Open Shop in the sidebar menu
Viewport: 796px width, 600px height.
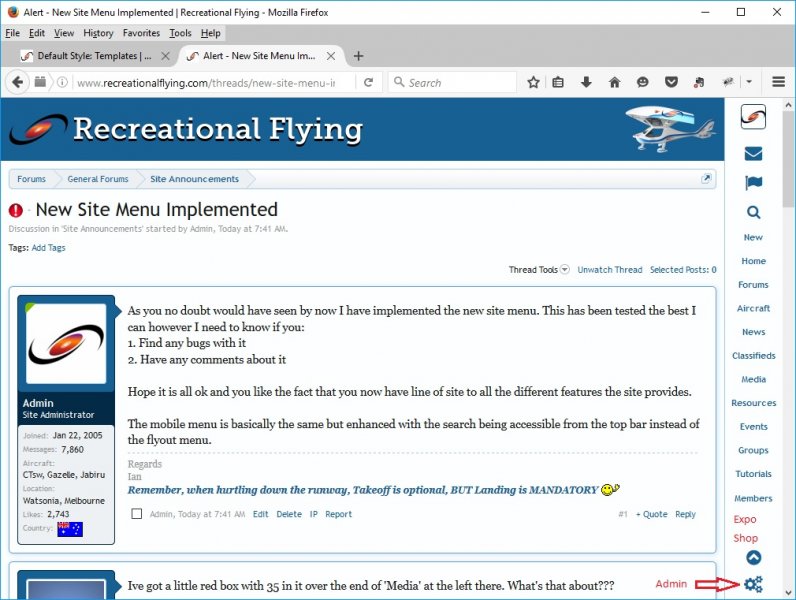pyautogui.click(x=745, y=538)
